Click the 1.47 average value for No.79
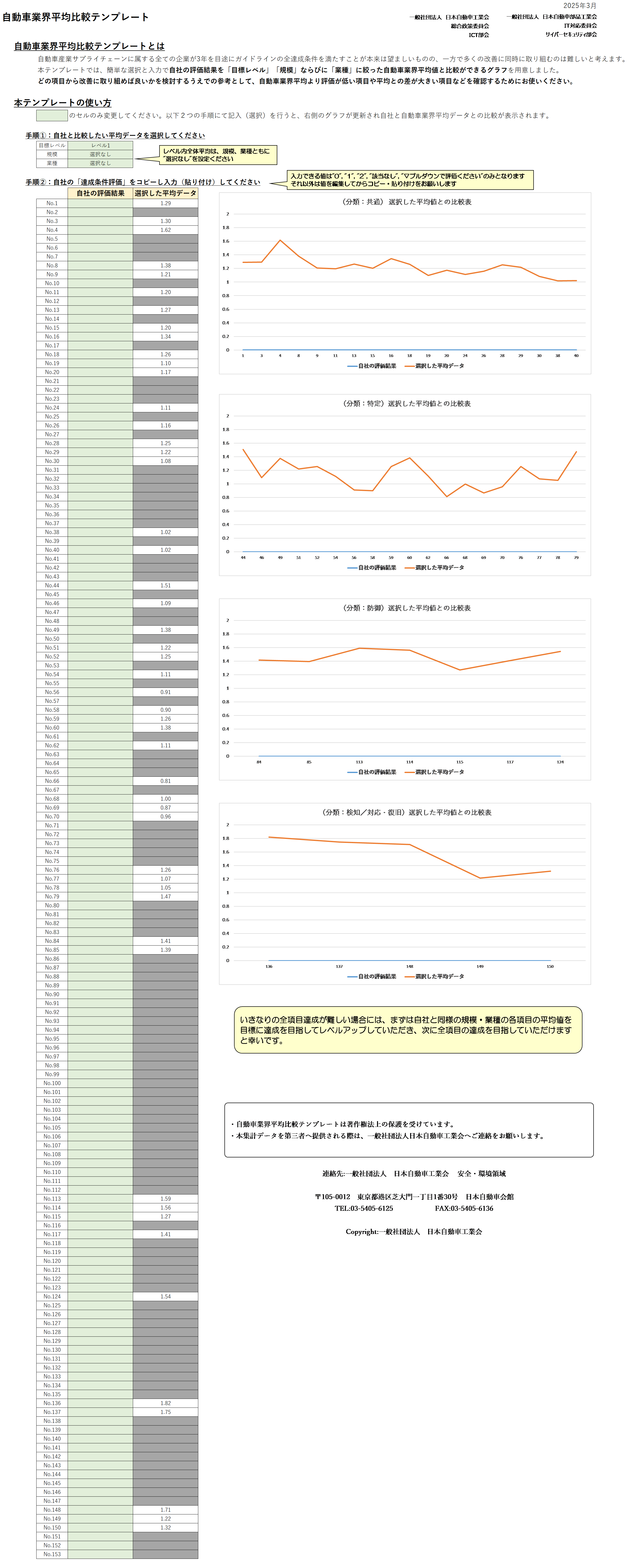Screen dimensions: 638x1568 166,897
